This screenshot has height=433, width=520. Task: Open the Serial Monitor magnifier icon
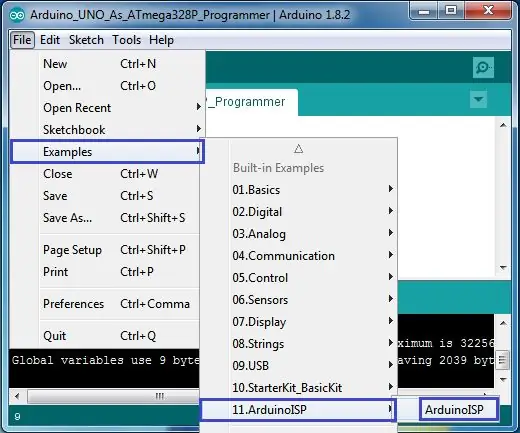pyautogui.click(x=483, y=68)
